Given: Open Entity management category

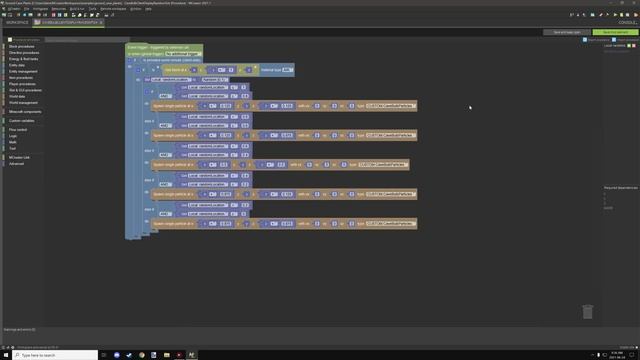Looking at the screenshot, I should pos(23,71).
